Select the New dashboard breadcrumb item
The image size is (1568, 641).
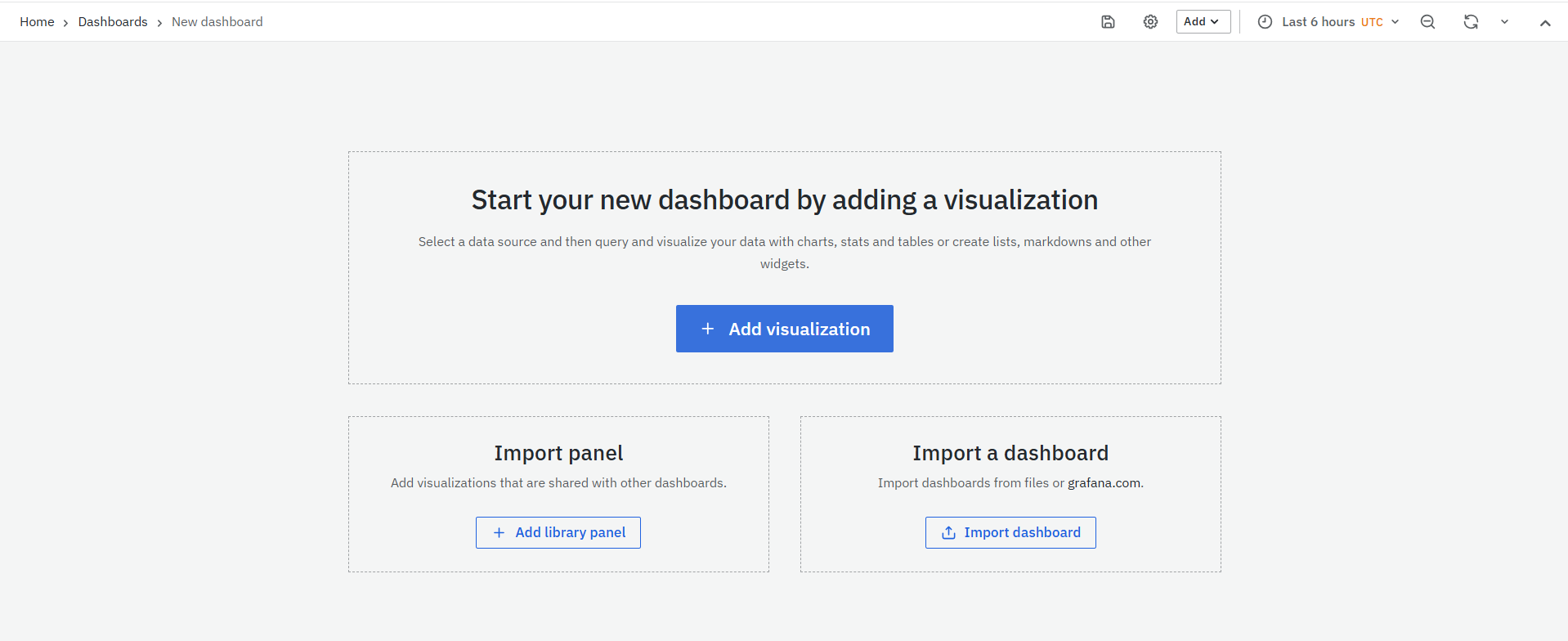tap(217, 22)
